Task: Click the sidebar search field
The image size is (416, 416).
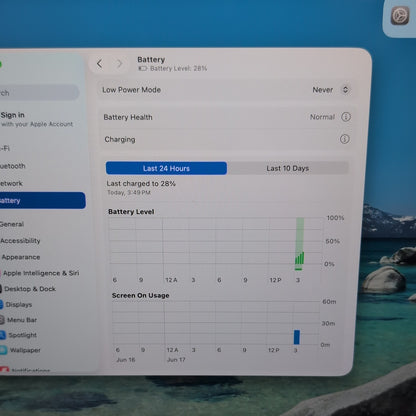Action: coord(39,93)
